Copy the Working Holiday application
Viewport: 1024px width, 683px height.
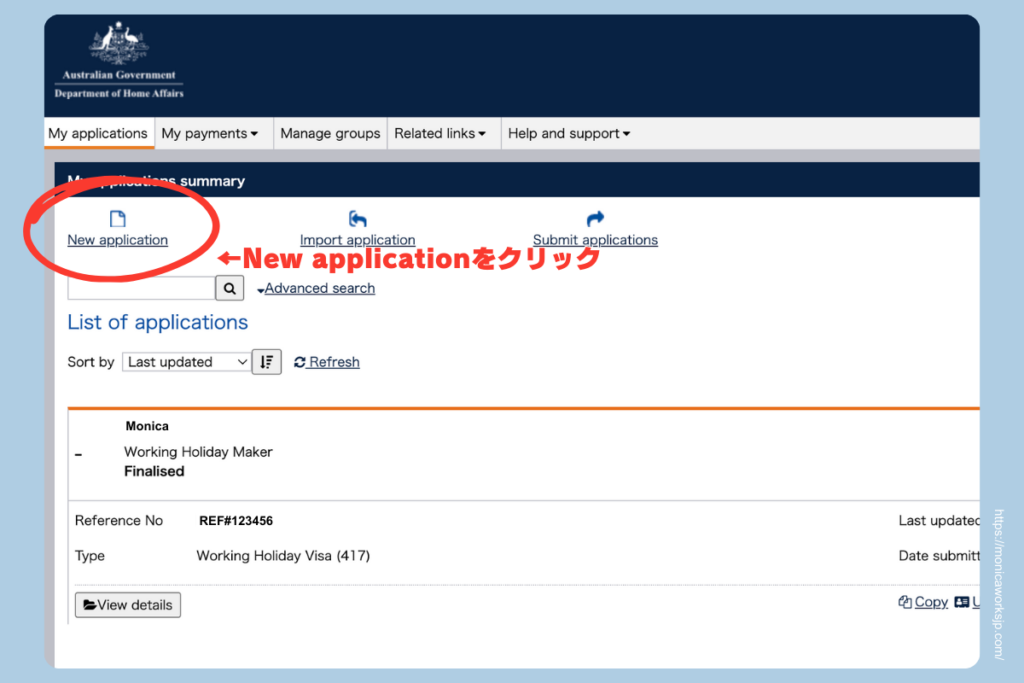click(923, 602)
